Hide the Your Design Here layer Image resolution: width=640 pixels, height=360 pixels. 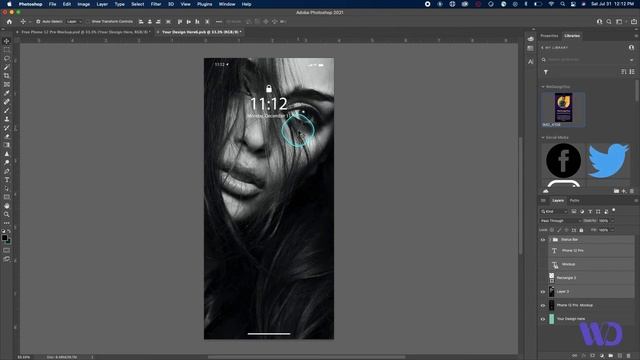click(543, 319)
